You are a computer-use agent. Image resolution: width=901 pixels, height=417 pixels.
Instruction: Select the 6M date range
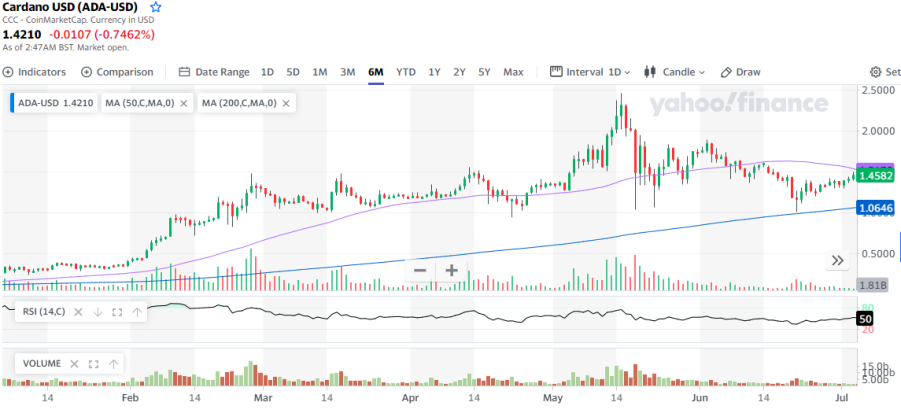tap(376, 72)
